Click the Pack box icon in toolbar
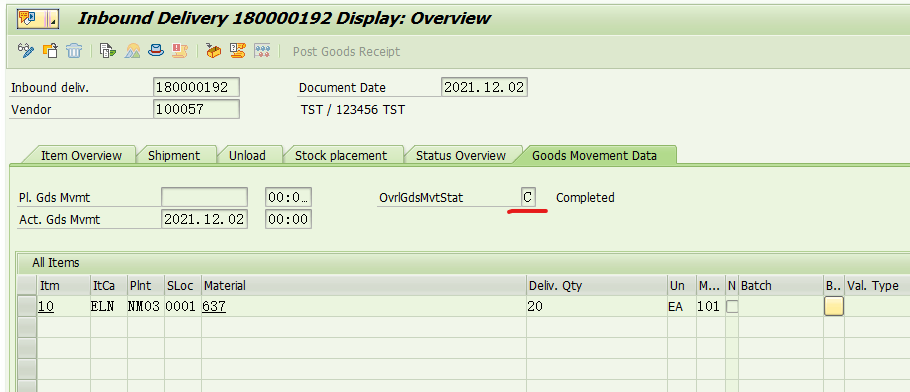The image size is (910, 392). tap(214, 51)
